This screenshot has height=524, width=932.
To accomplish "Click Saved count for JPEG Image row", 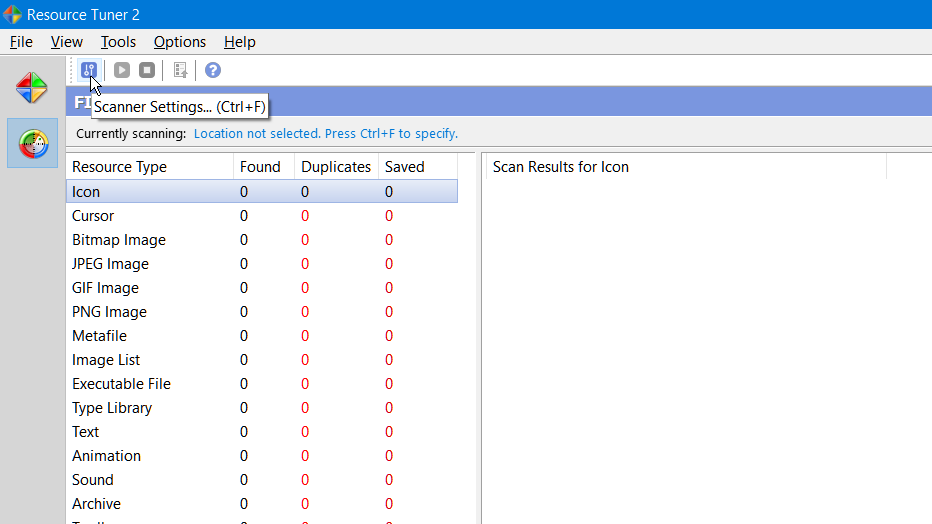I will click(x=389, y=264).
